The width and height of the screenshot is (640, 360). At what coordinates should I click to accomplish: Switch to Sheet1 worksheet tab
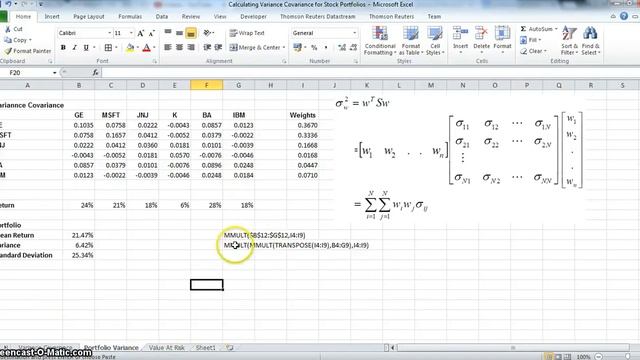[205, 348]
